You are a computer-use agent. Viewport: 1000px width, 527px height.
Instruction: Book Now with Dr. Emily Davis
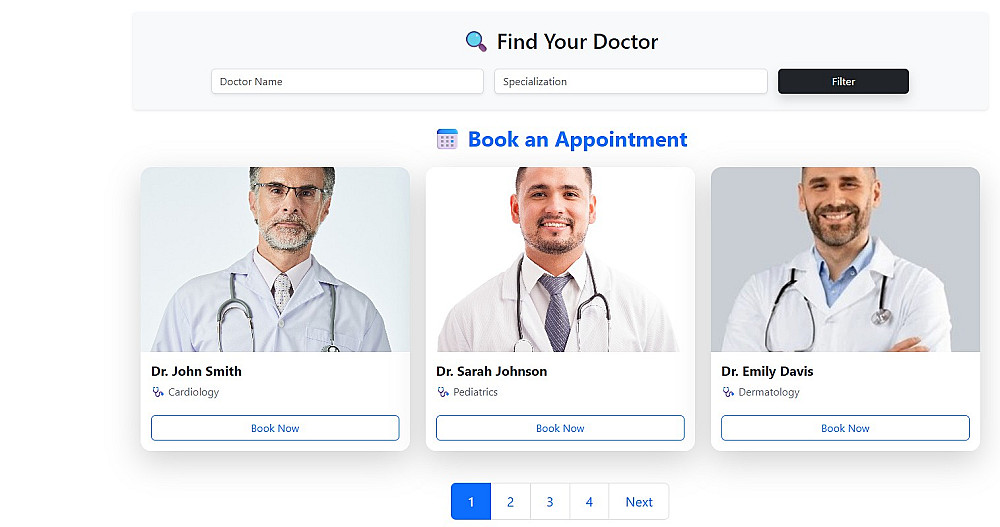[845, 428]
